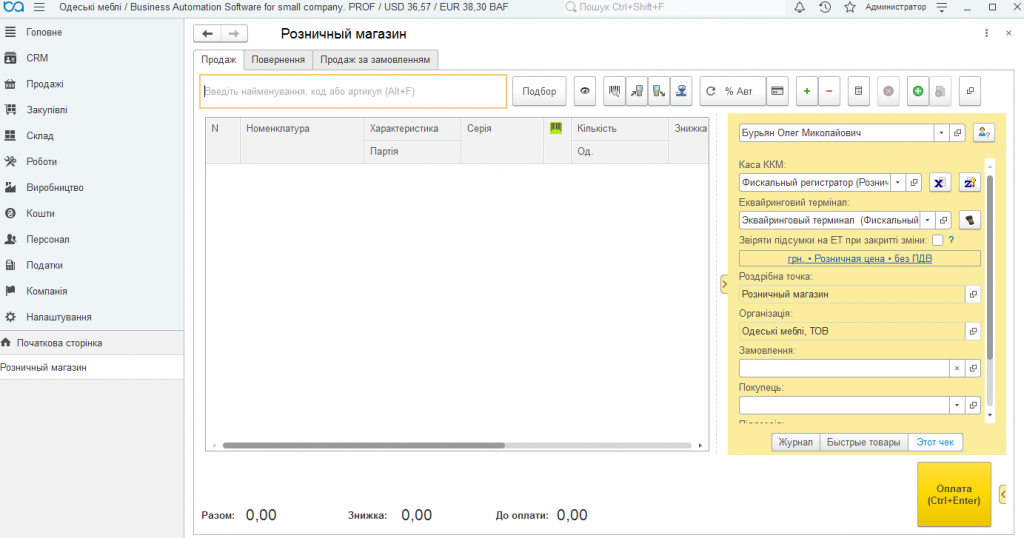
Task: Expand Покупець dropdown arrow
Action: (957, 405)
